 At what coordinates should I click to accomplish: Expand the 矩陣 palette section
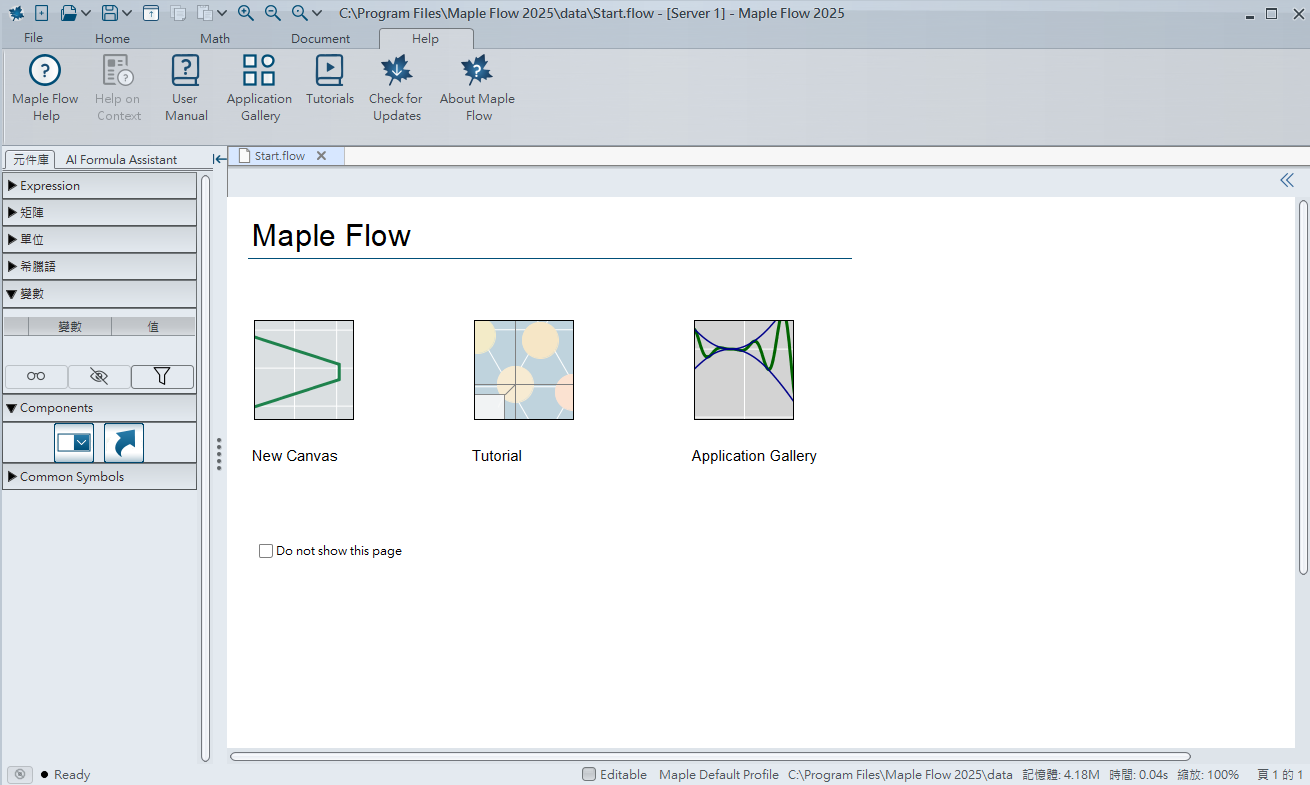(99, 213)
